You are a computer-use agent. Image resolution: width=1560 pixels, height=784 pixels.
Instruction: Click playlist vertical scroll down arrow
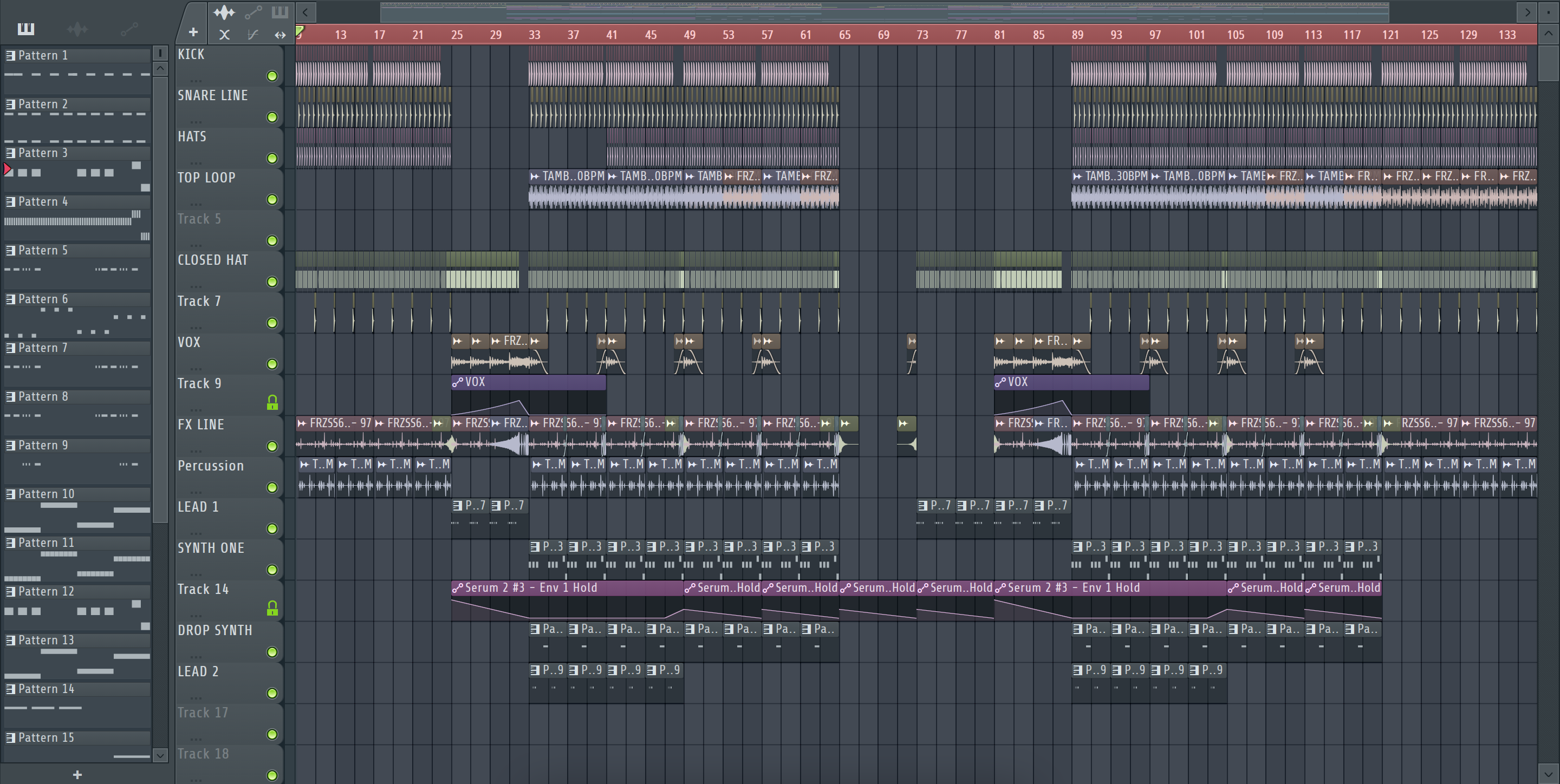(1549, 773)
